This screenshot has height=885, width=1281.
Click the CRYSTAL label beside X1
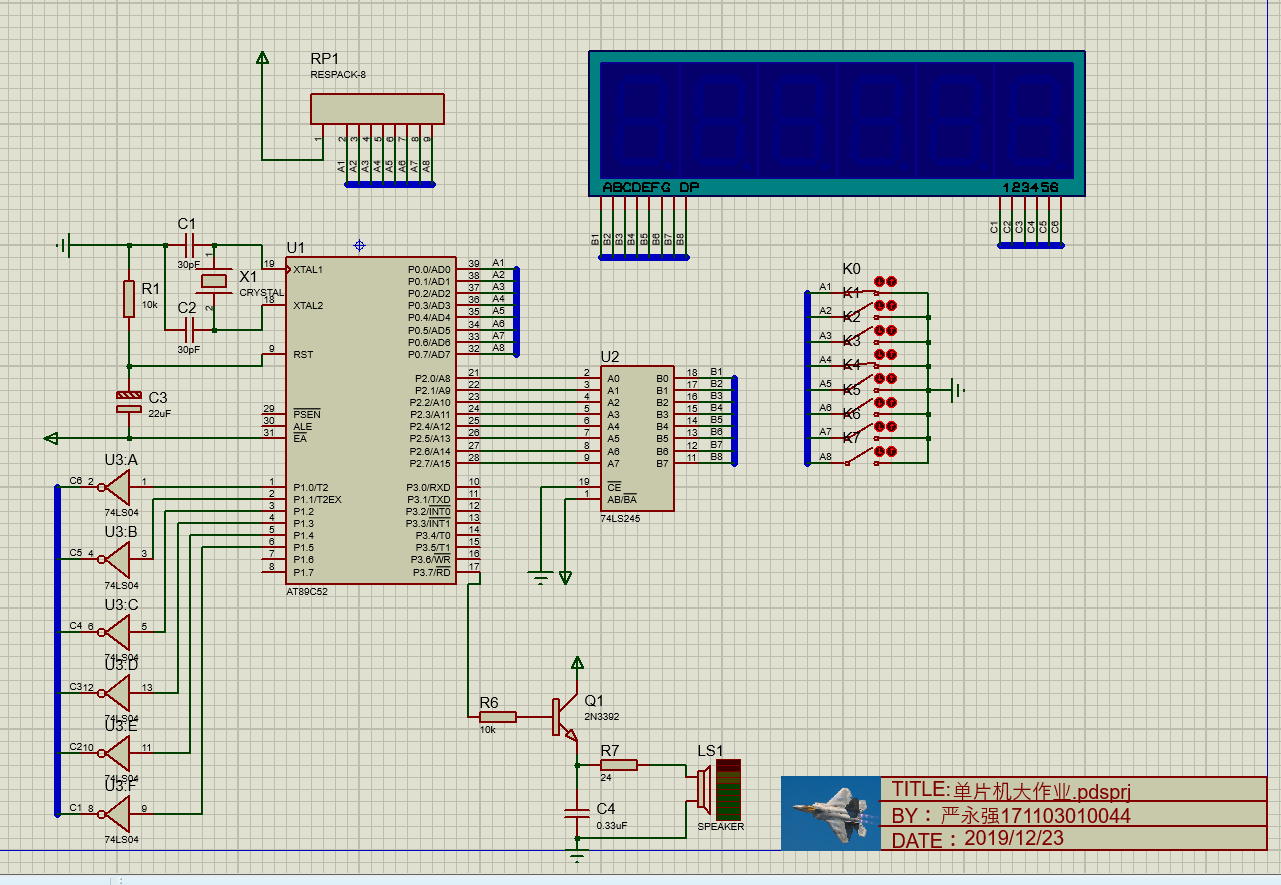(x=261, y=292)
